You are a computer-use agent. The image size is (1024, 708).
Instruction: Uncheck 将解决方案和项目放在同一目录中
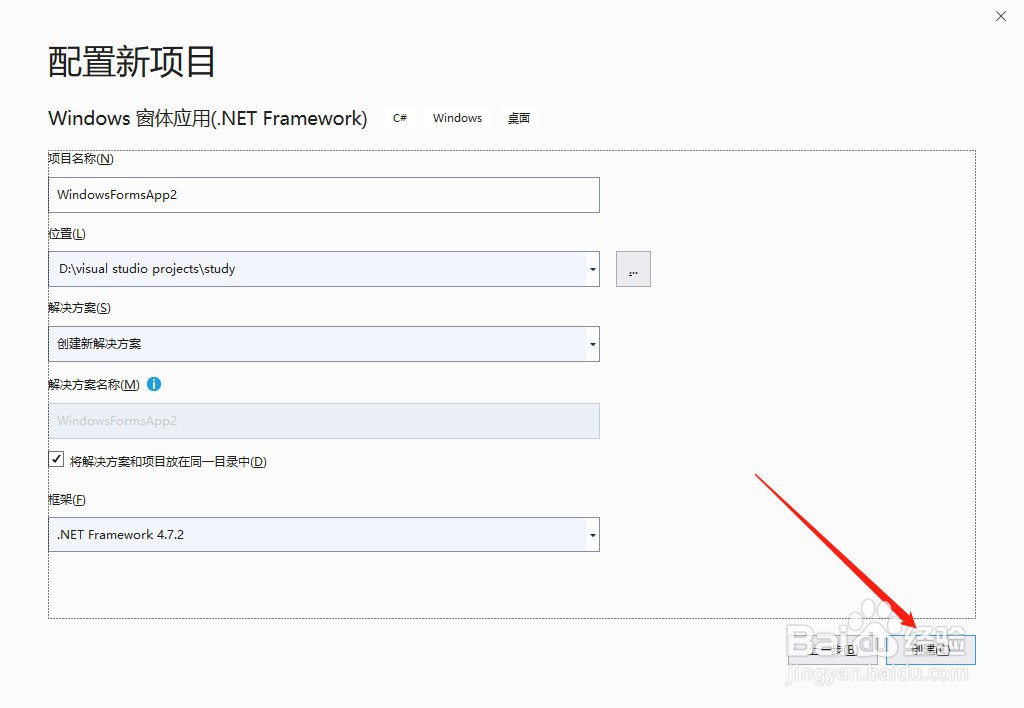57,459
